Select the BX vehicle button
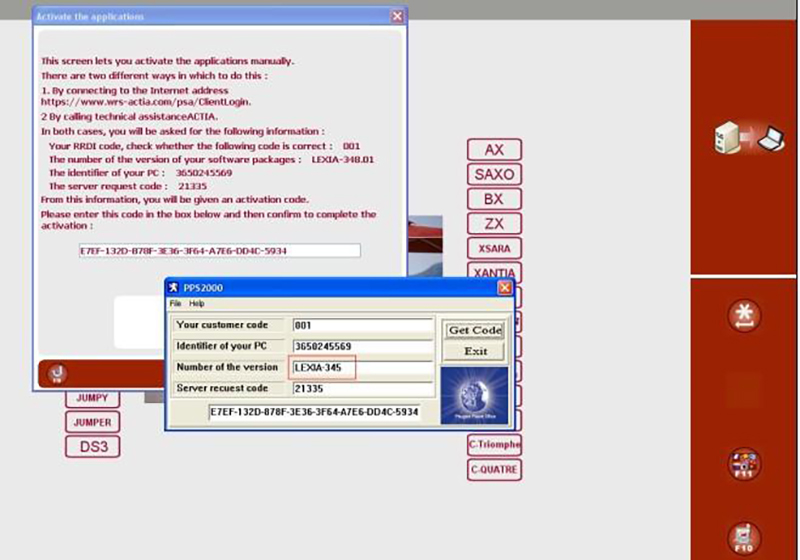 [x=494, y=199]
